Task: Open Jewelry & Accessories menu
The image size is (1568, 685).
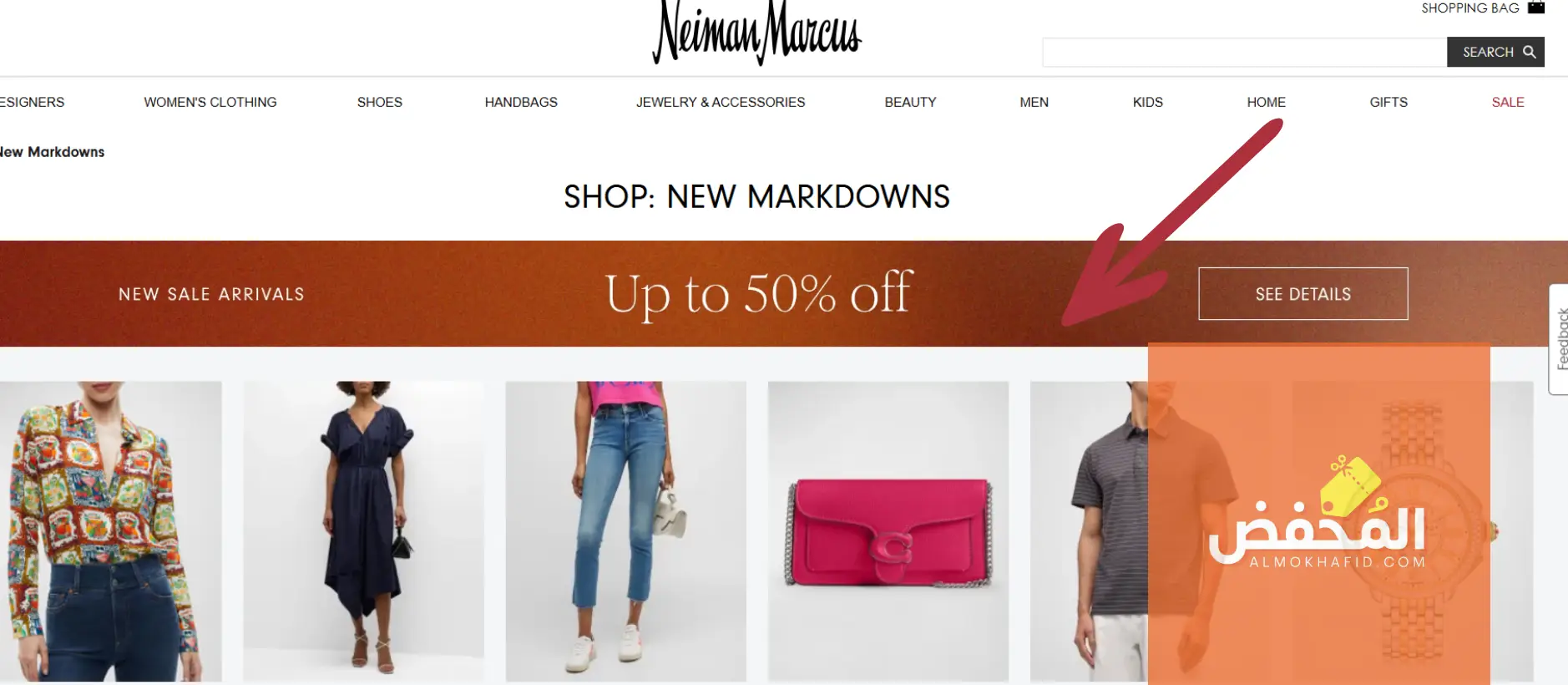Action: 721,102
